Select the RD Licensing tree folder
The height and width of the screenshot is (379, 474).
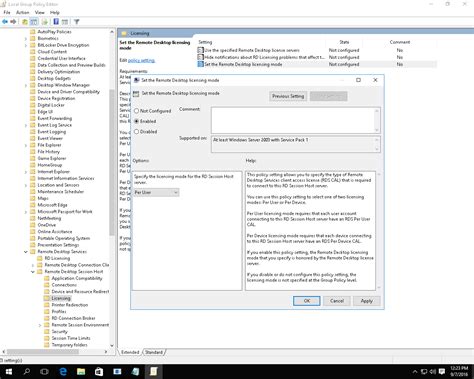tap(57, 258)
